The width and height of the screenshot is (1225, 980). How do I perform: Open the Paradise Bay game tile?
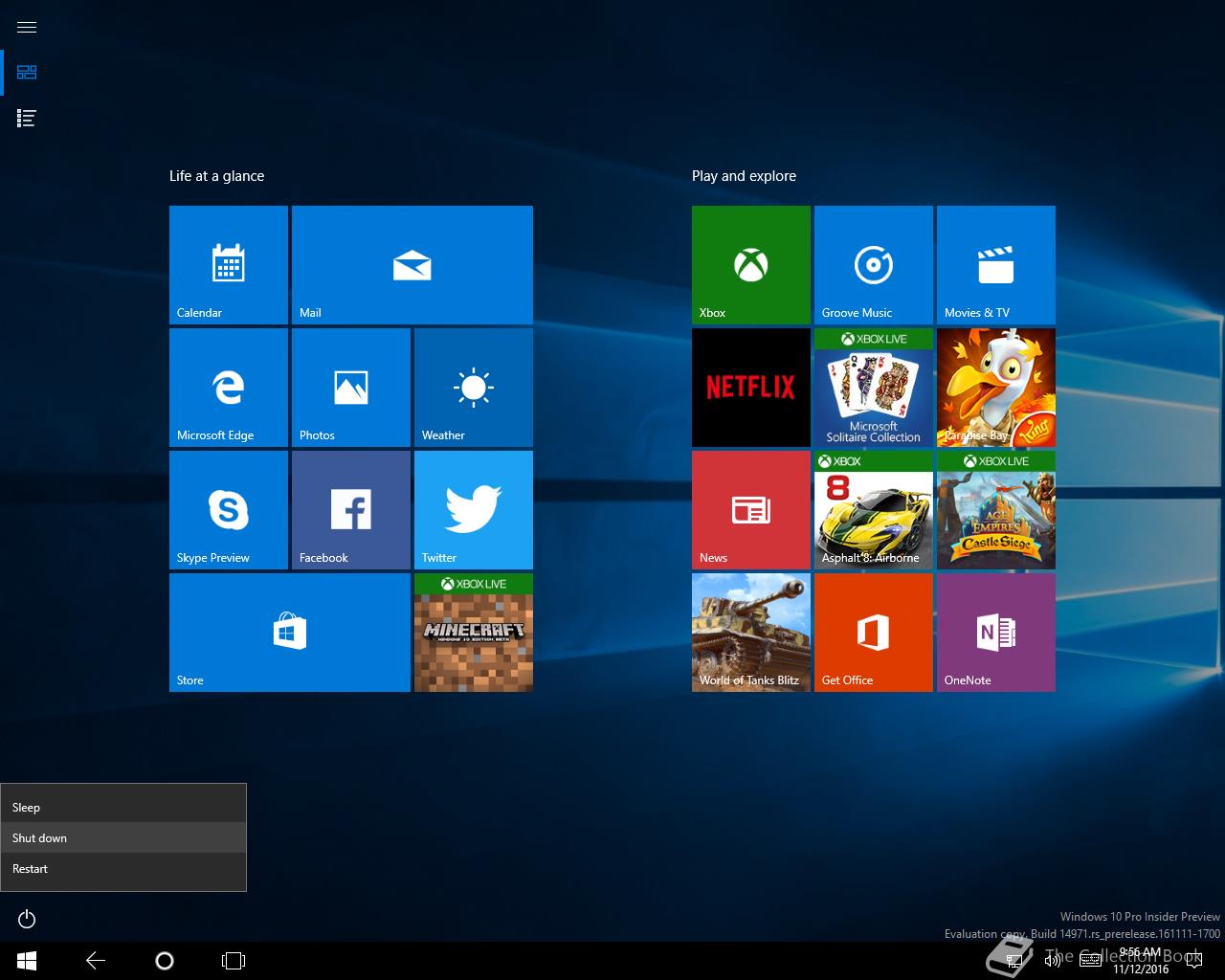pos(996,388)
